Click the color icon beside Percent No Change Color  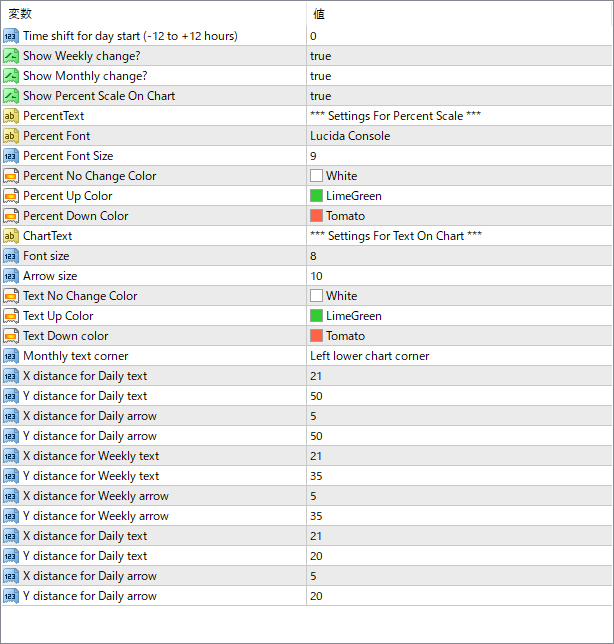11,176
